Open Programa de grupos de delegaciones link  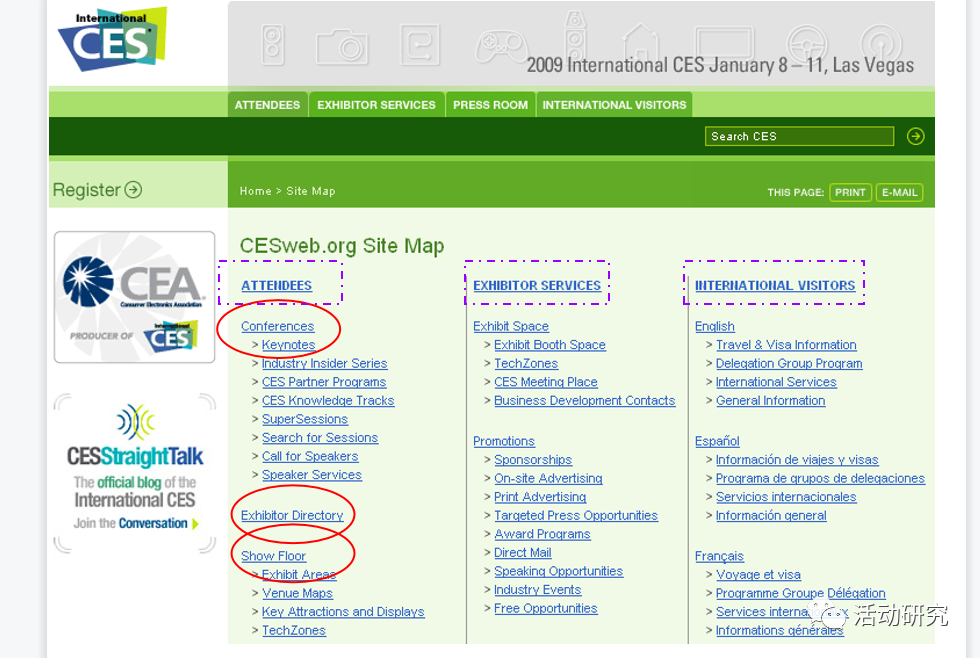[x=821, y=479]
